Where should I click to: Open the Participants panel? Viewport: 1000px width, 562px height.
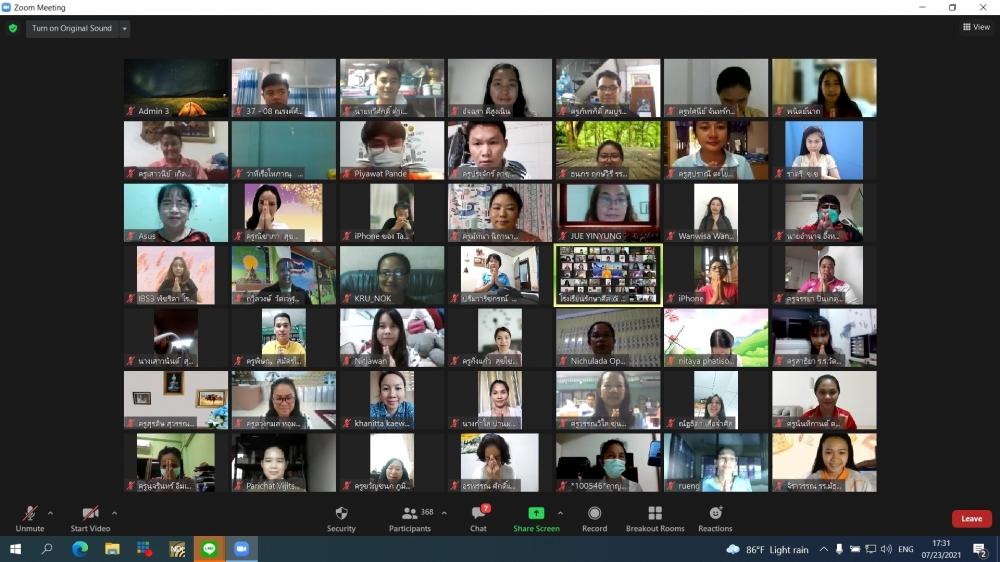click(410, 517)
